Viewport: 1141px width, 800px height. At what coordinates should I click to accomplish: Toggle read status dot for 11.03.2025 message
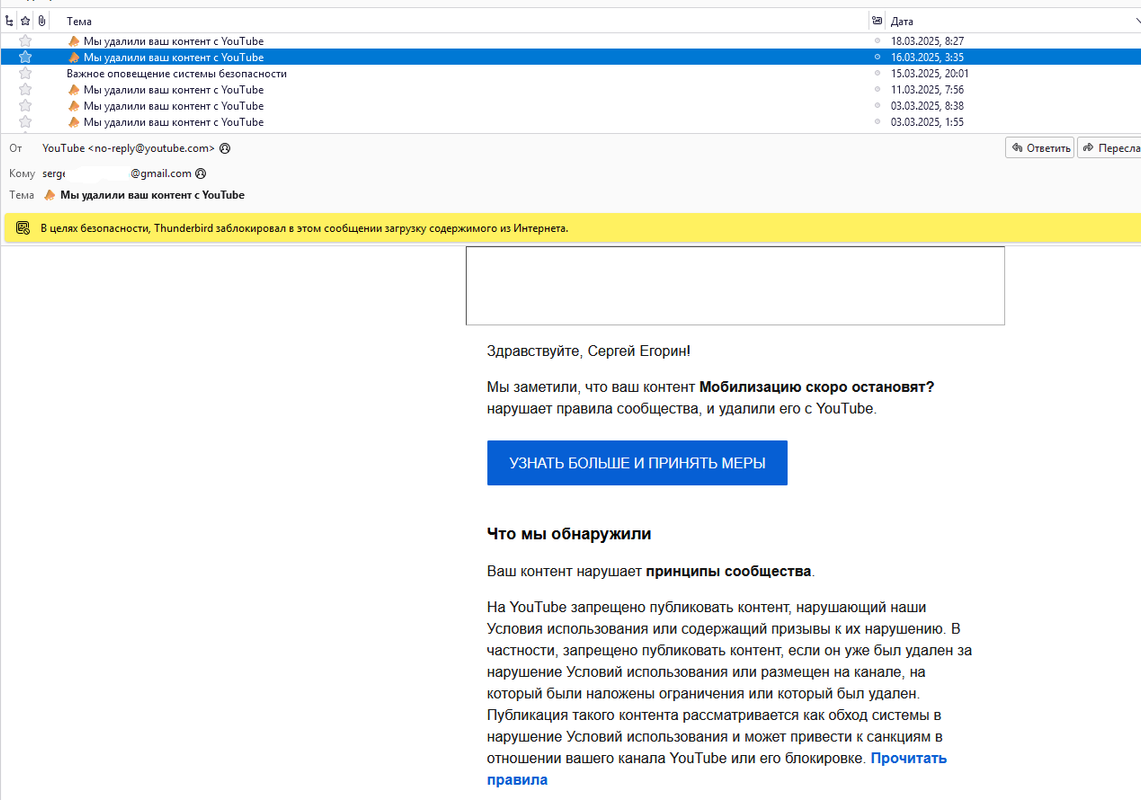(877, 90)
